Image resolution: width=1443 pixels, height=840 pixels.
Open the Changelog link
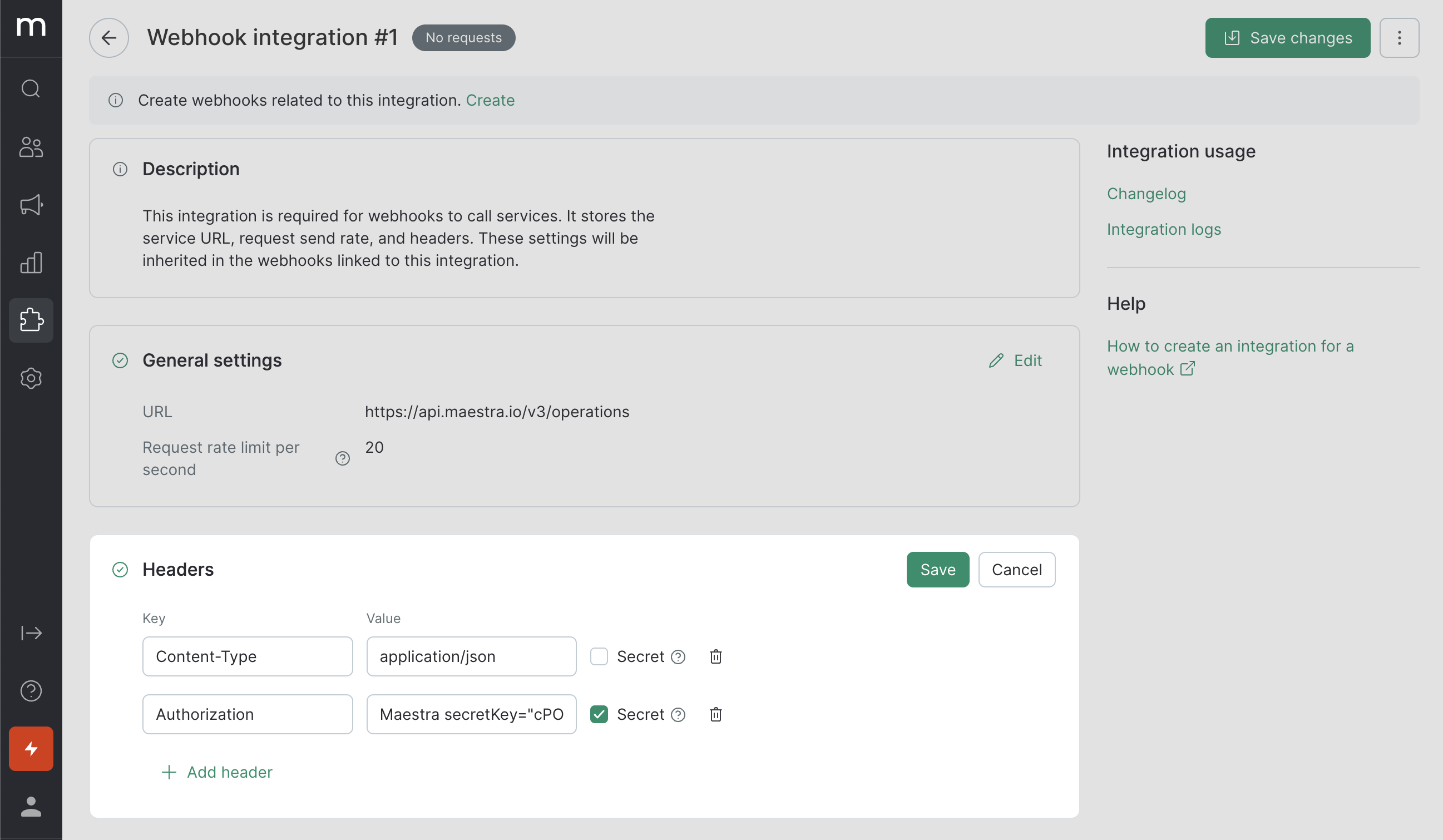(1146, 194)
